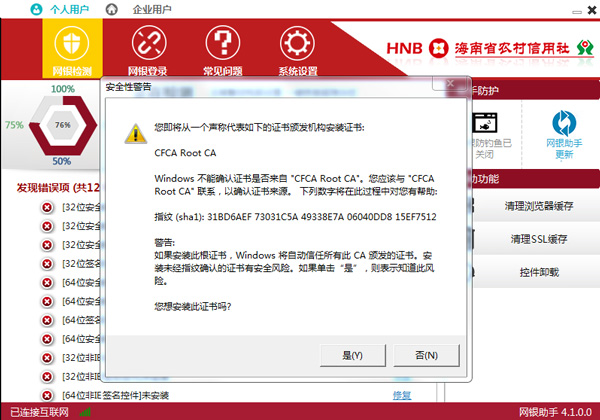600x420 pixels.
Task: Click 清理SSL缓存 button
Action: (x=538, y=239)
